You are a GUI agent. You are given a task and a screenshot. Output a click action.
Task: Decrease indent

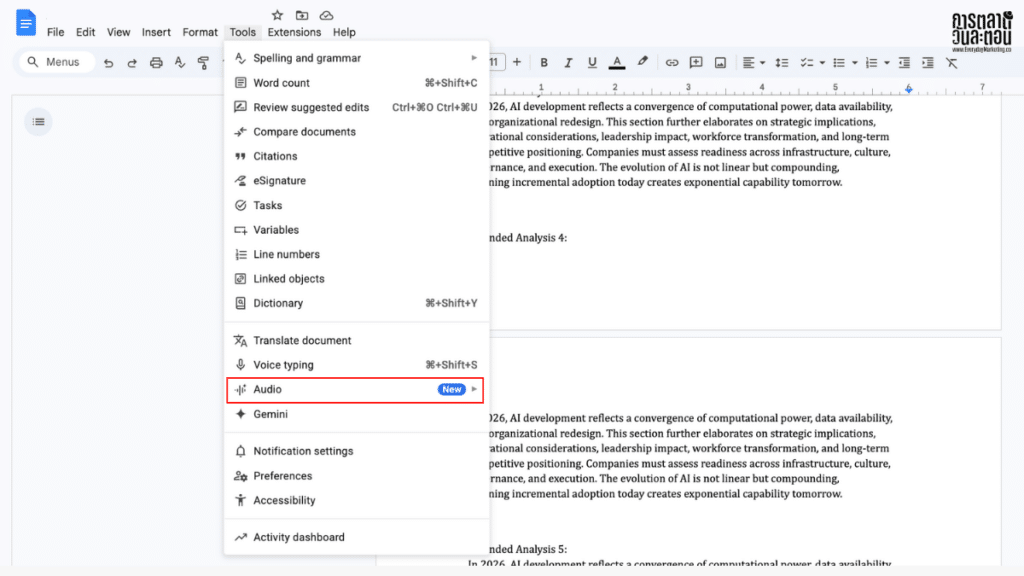click(904, 63)
